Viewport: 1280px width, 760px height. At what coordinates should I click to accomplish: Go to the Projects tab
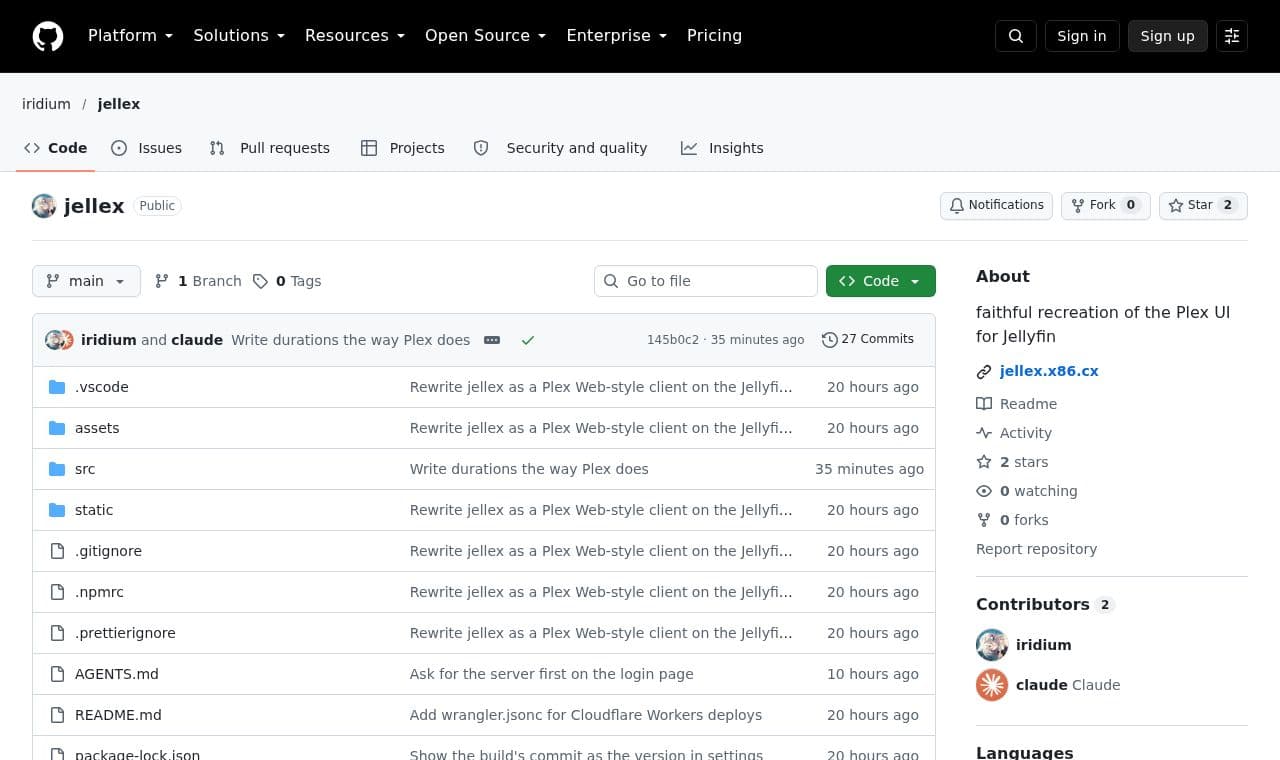tap(403, 148)
